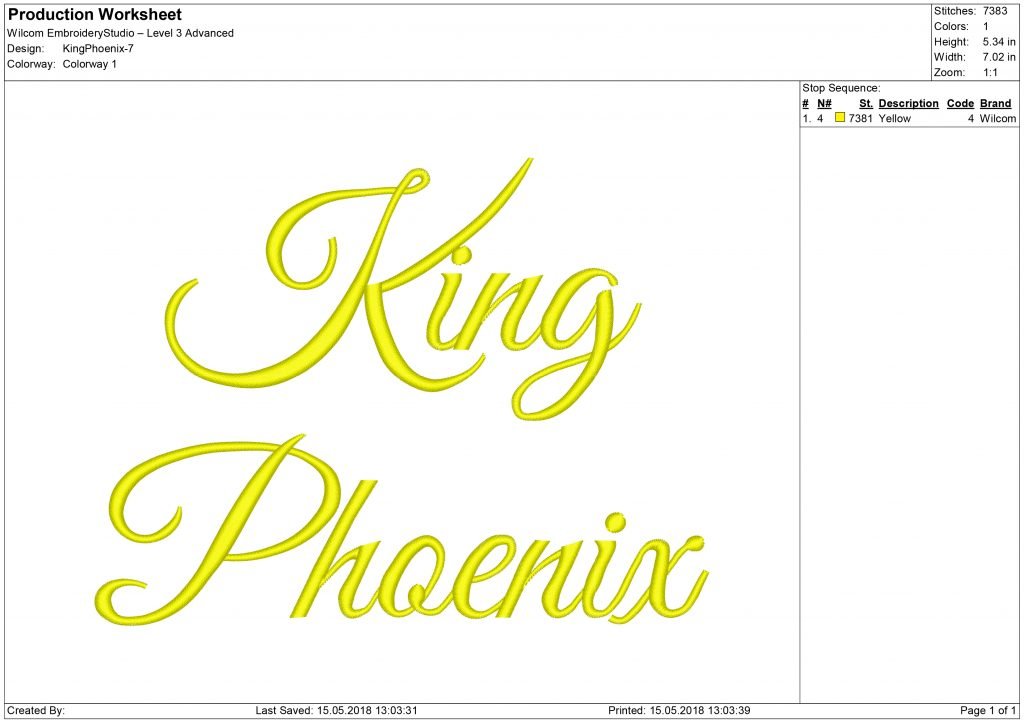Select the Code column header
The height and width of the screenshot is (720, 1024).
tap(960, 103)
